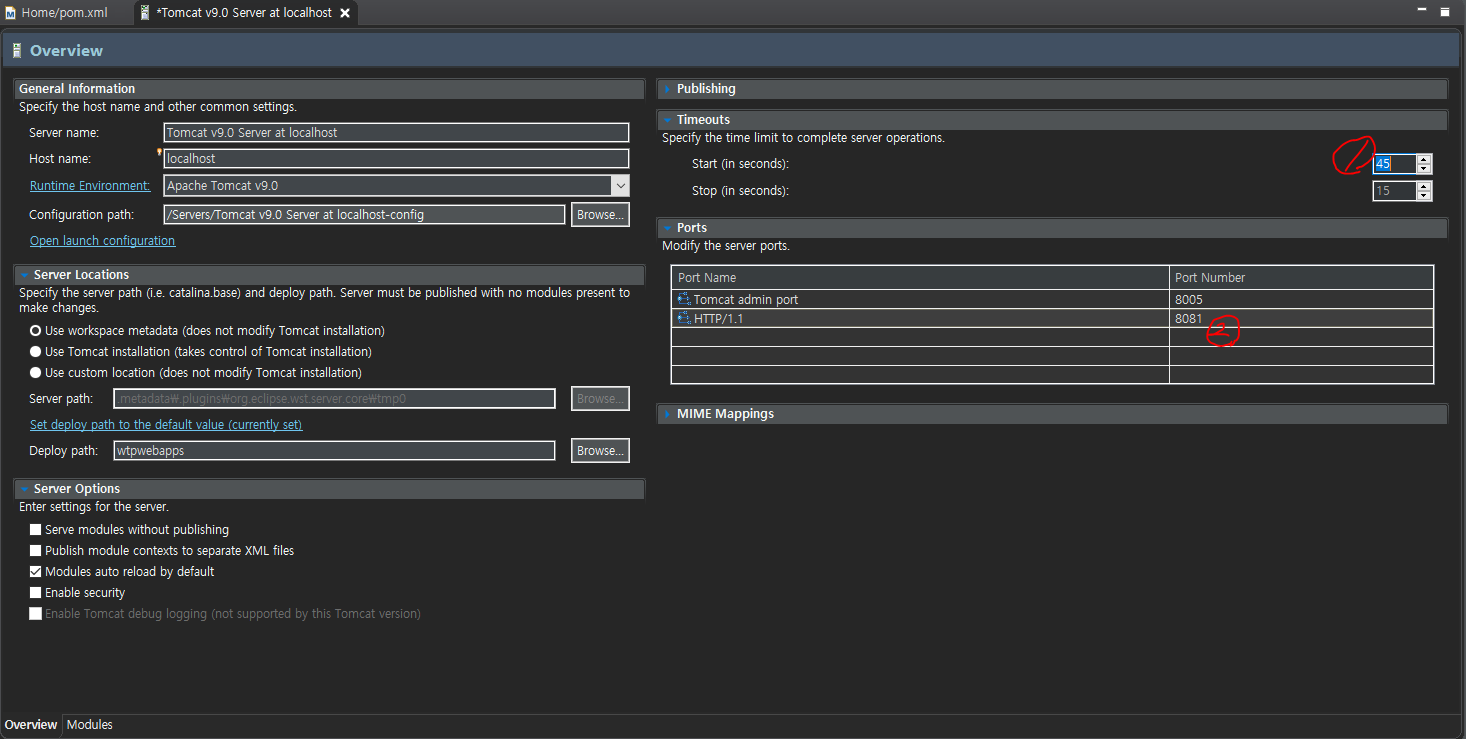The width and height of the screenshot is (1466, 739).
Task: Open the Runtime Environment link
Action: pos(89,185)
